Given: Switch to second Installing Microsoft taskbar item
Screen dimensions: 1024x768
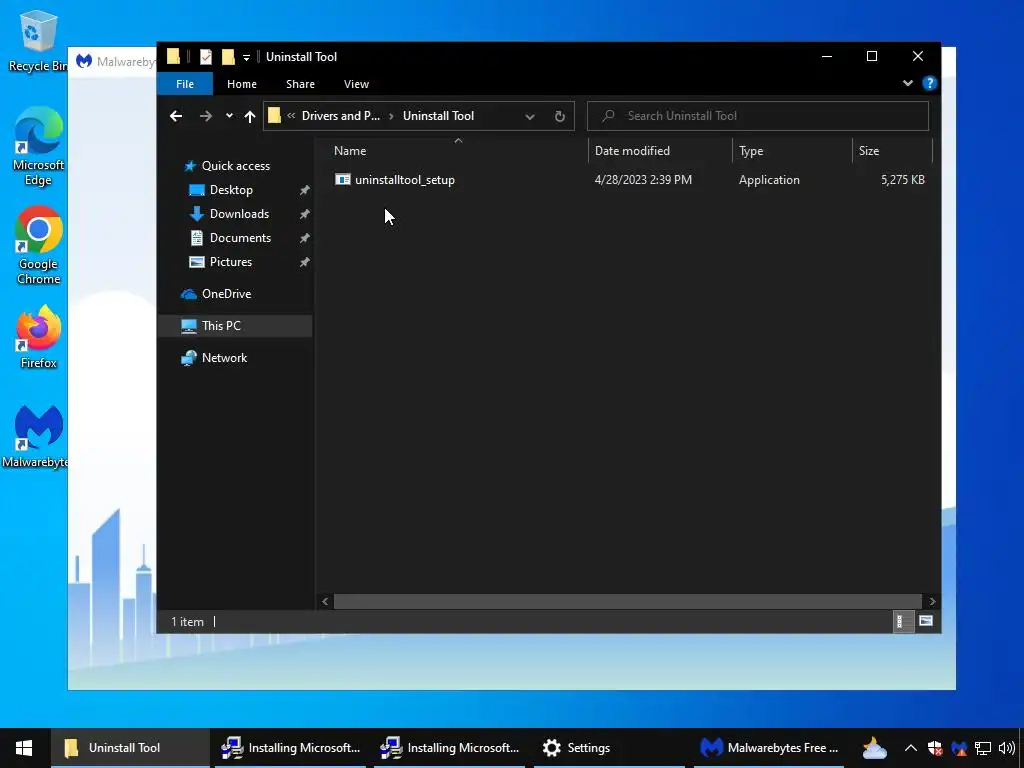Looking at the screenshot, I should (x=450, y=748).
